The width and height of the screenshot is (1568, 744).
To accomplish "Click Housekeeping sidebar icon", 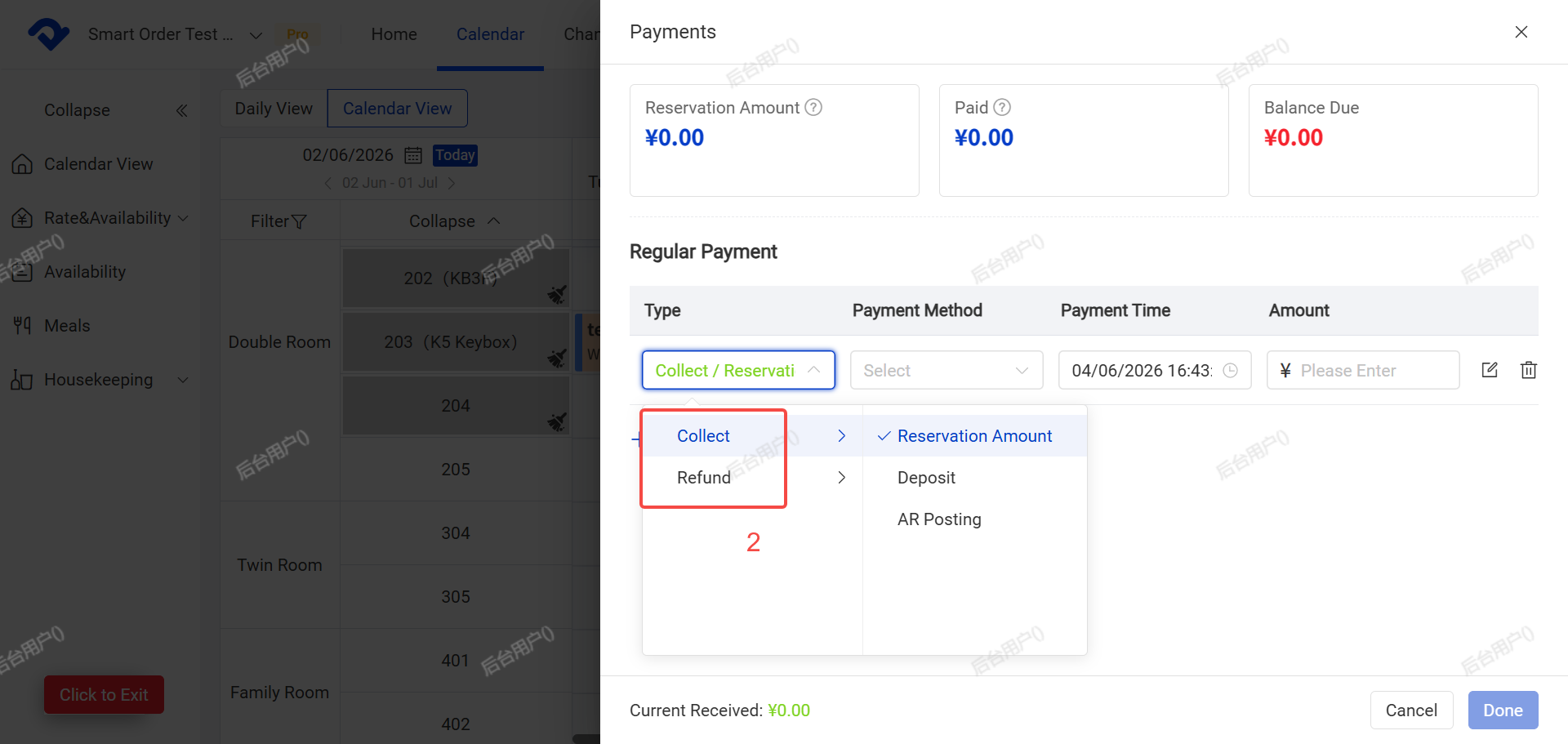I will pyautogui.click(x=22, y=380).
